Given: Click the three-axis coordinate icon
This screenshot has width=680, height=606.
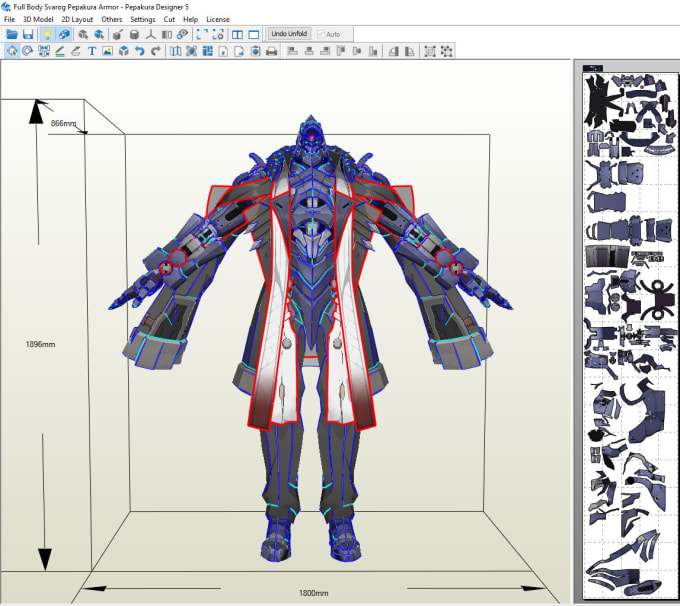Looking at the screenshot, I should 150,34.
